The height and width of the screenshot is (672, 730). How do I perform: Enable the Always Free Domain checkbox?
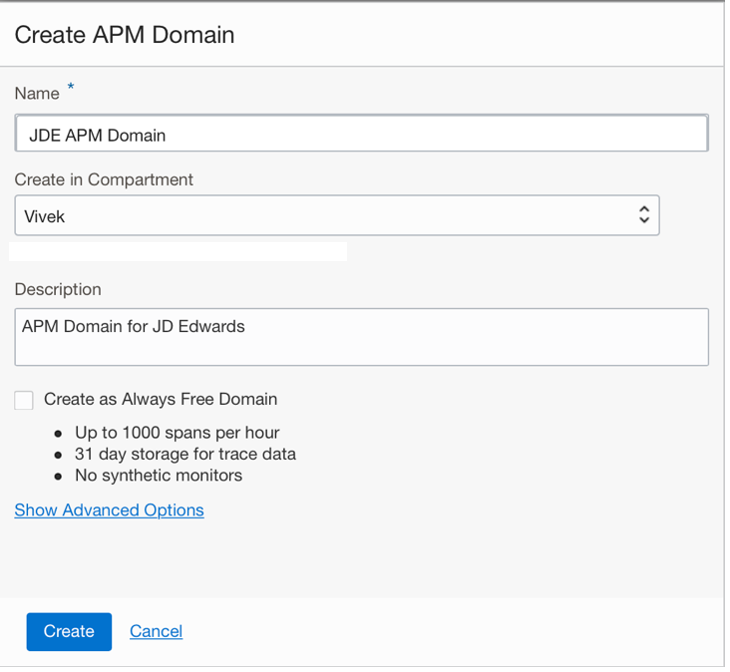coord(24,400)
